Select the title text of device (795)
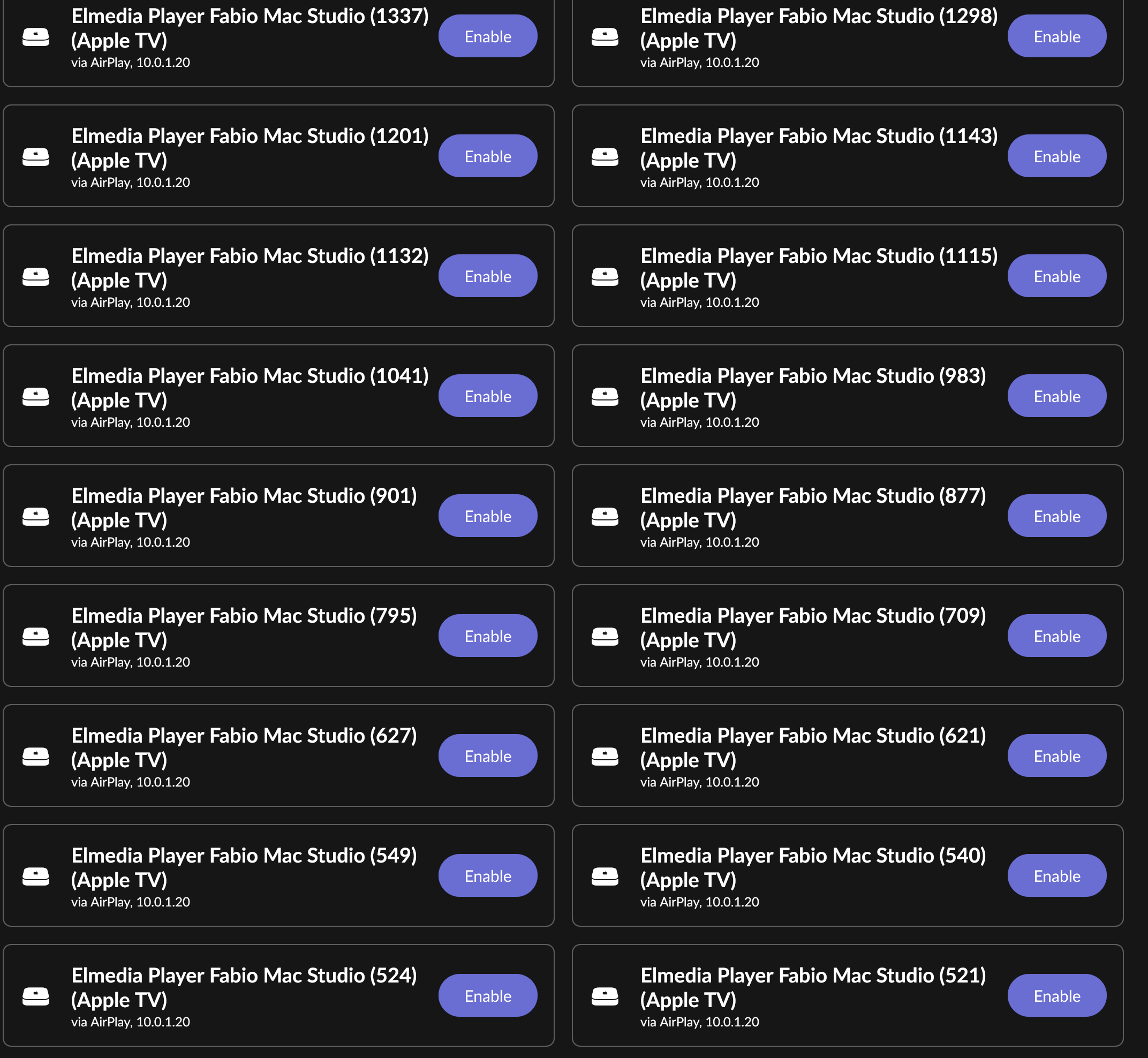The image size is (1148, 1058). (x=244, y=628)
